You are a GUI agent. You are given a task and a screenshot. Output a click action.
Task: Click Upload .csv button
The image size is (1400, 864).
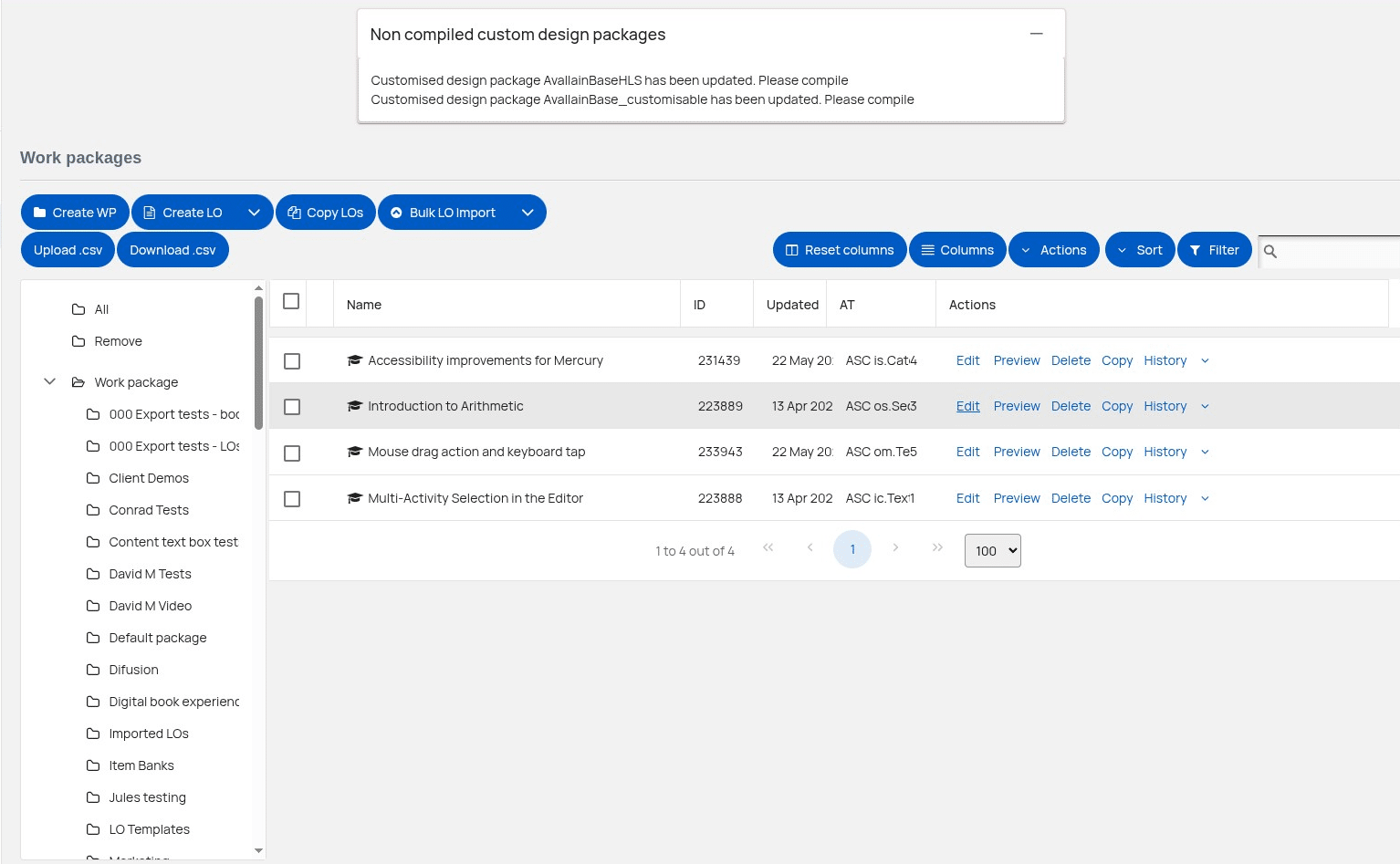click(68, 250)
